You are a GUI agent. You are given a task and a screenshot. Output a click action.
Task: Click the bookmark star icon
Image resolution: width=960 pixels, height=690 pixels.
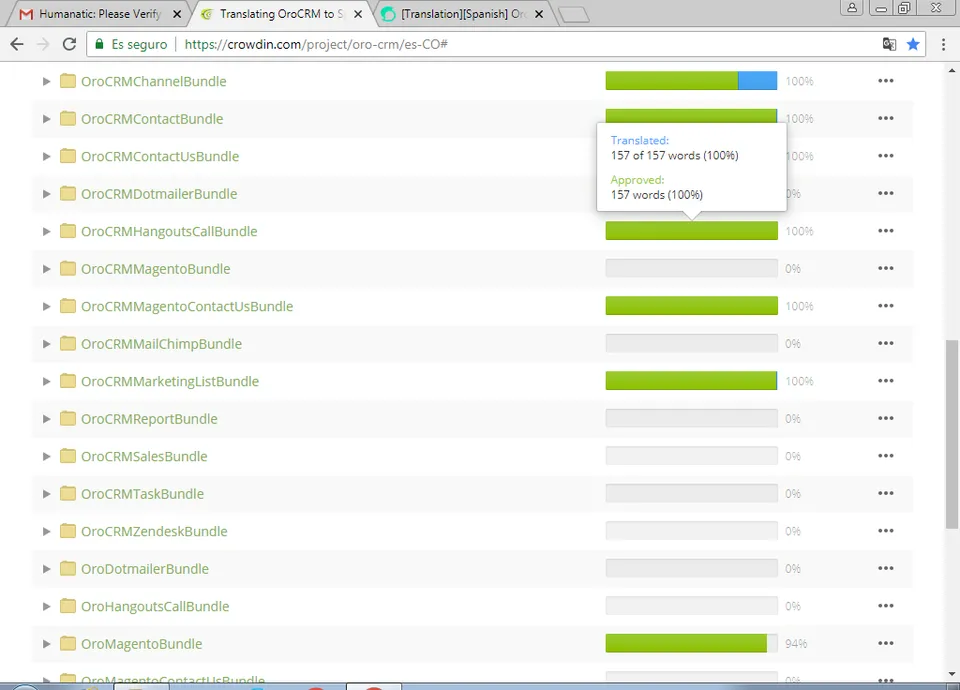pos(913,44)
